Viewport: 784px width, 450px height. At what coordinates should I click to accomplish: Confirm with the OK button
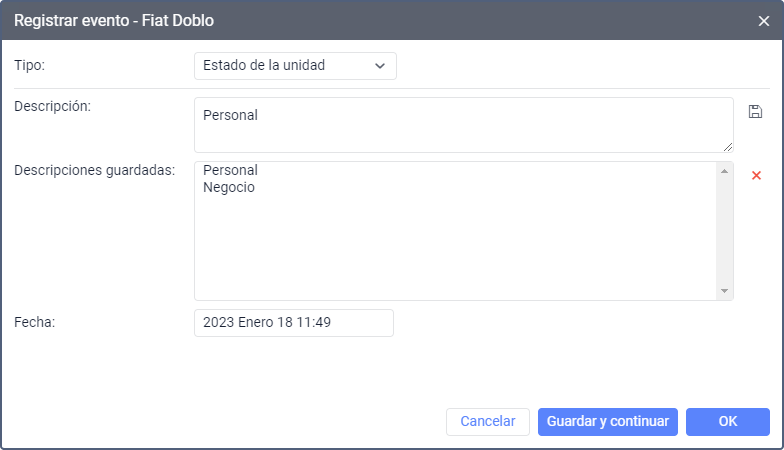(x=728, y=422)
